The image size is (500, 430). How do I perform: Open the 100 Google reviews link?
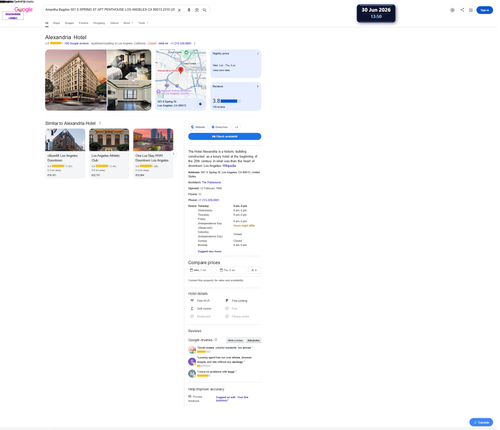77,43
